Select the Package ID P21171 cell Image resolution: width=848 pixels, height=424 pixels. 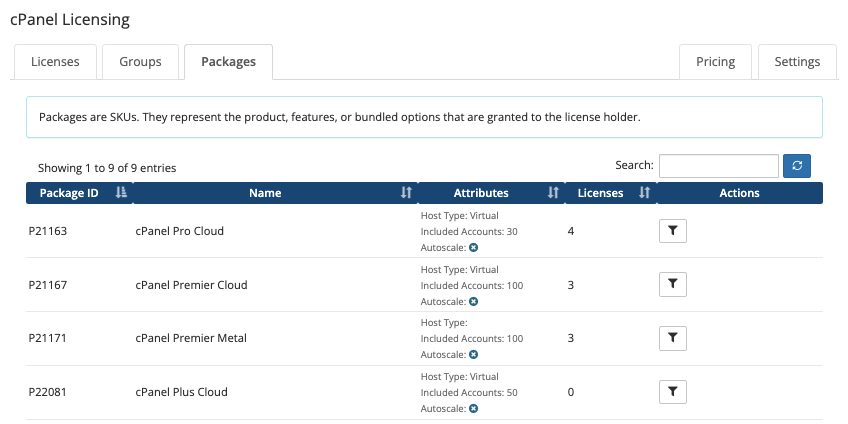48,338
